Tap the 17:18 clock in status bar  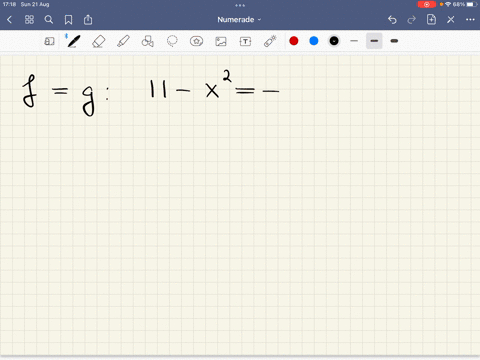pos(9,4)
